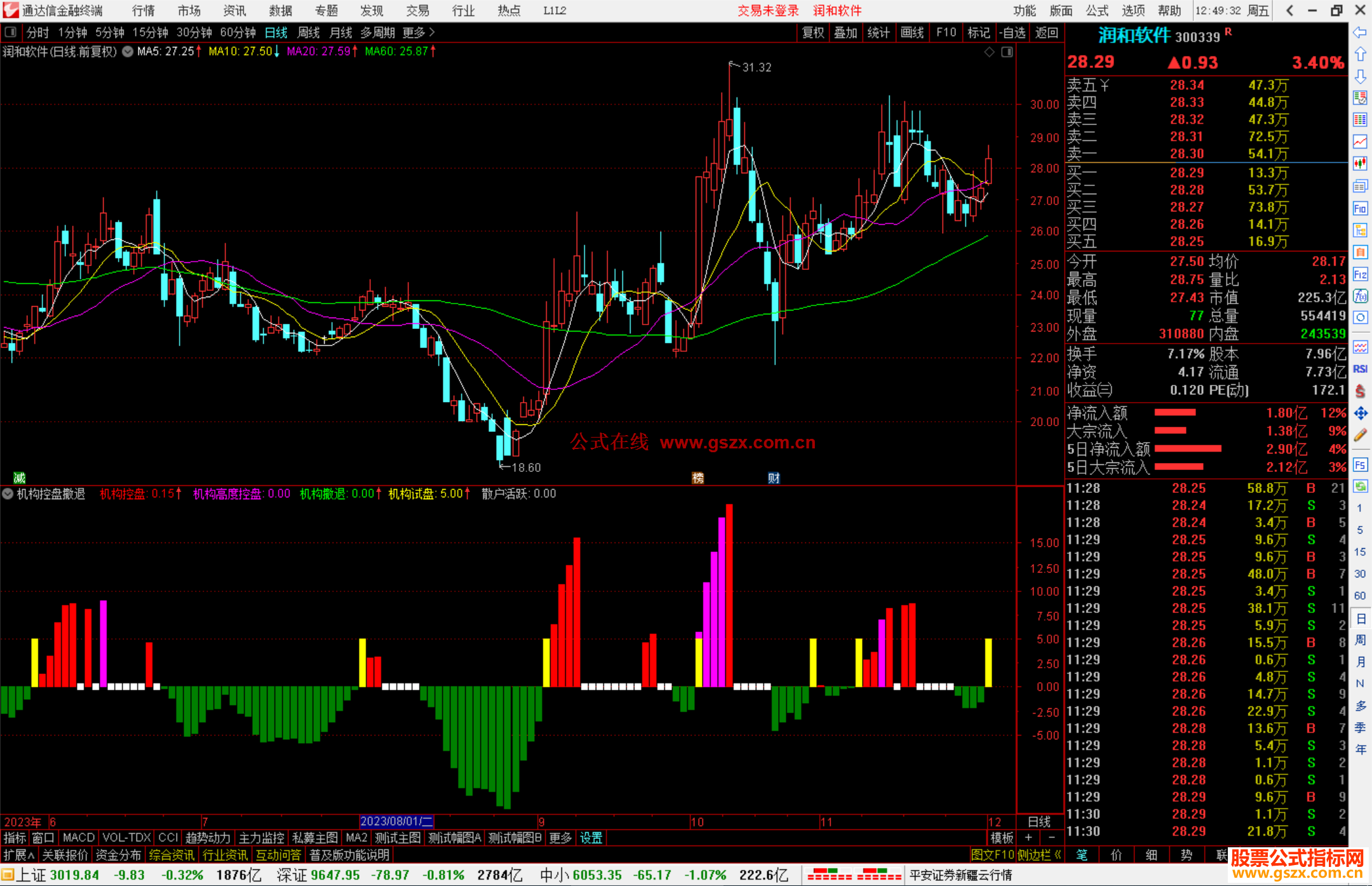Click the four-way move arrows icon

(1360, 413)
